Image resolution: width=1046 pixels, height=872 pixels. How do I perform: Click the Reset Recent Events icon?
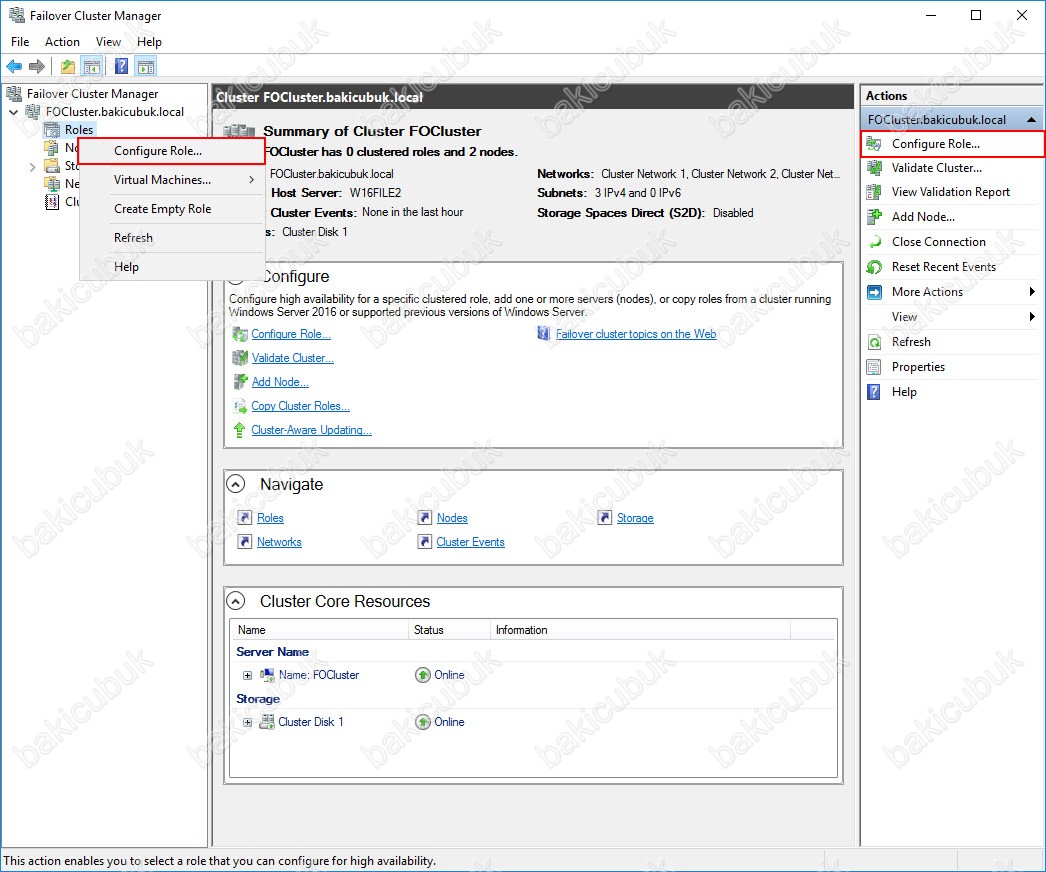(874, 267)
